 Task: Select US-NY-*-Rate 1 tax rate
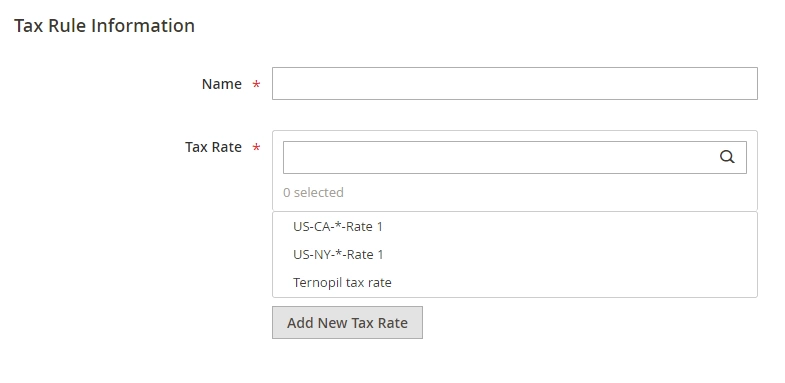(515, 255)
